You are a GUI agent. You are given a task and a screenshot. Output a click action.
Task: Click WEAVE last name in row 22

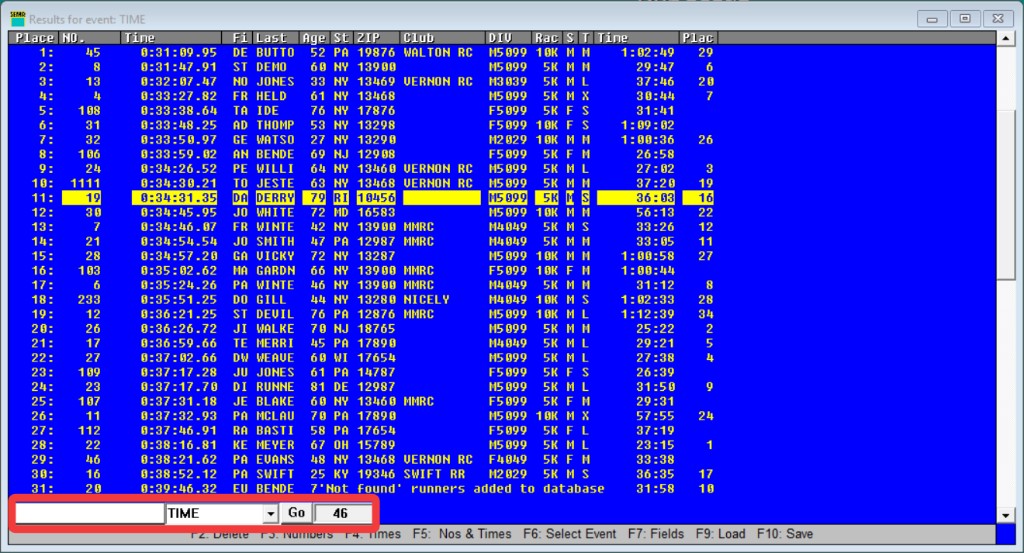[275, 358]
